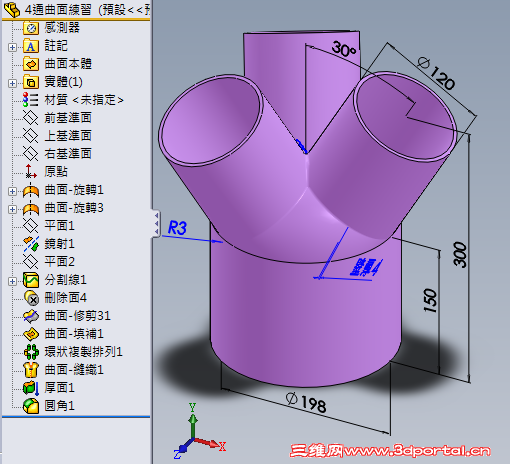Click the 原點 origin icon
Viewport: 510px width, 464px height.
point(31,172)
